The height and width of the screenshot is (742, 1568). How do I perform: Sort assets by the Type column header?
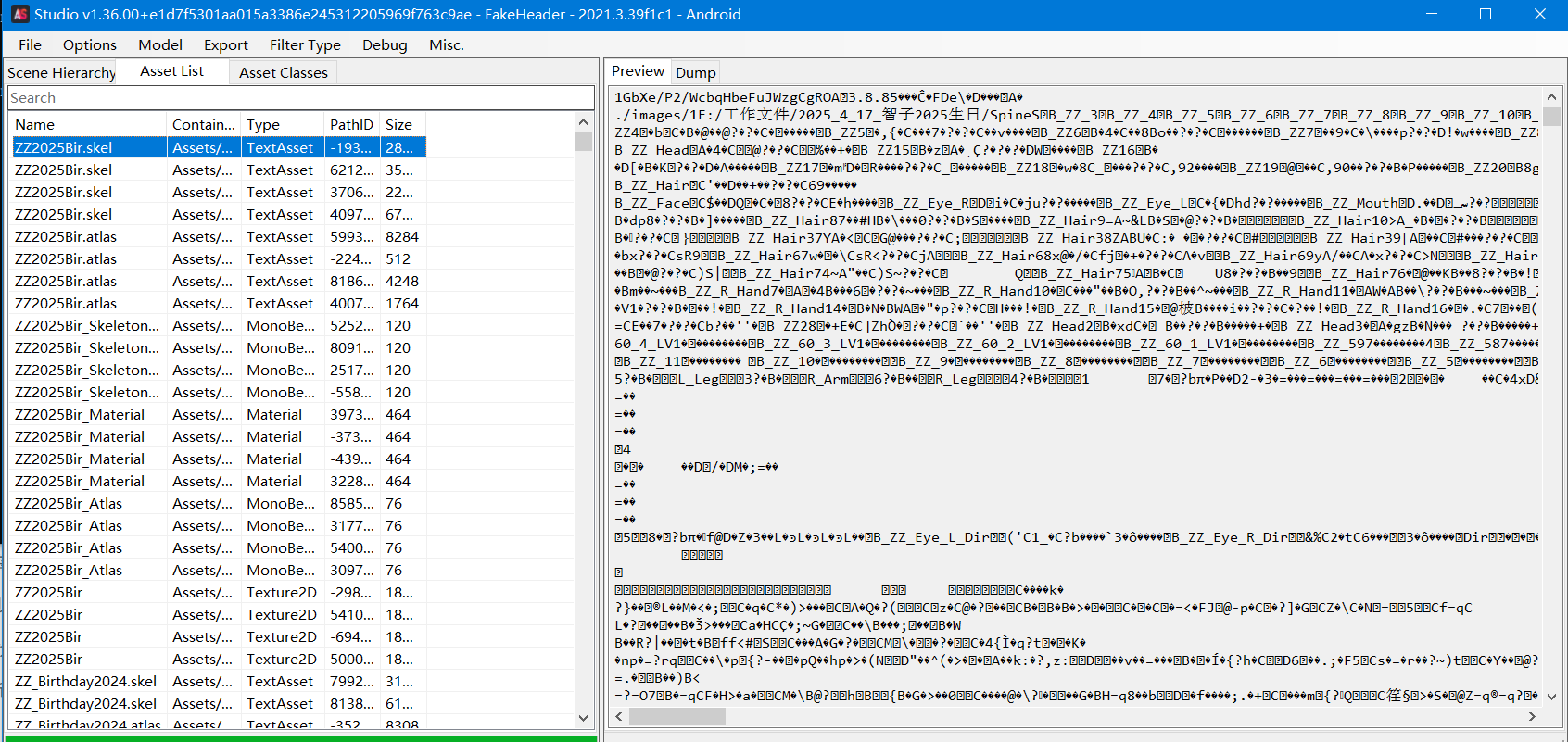[x=263, y=124]
